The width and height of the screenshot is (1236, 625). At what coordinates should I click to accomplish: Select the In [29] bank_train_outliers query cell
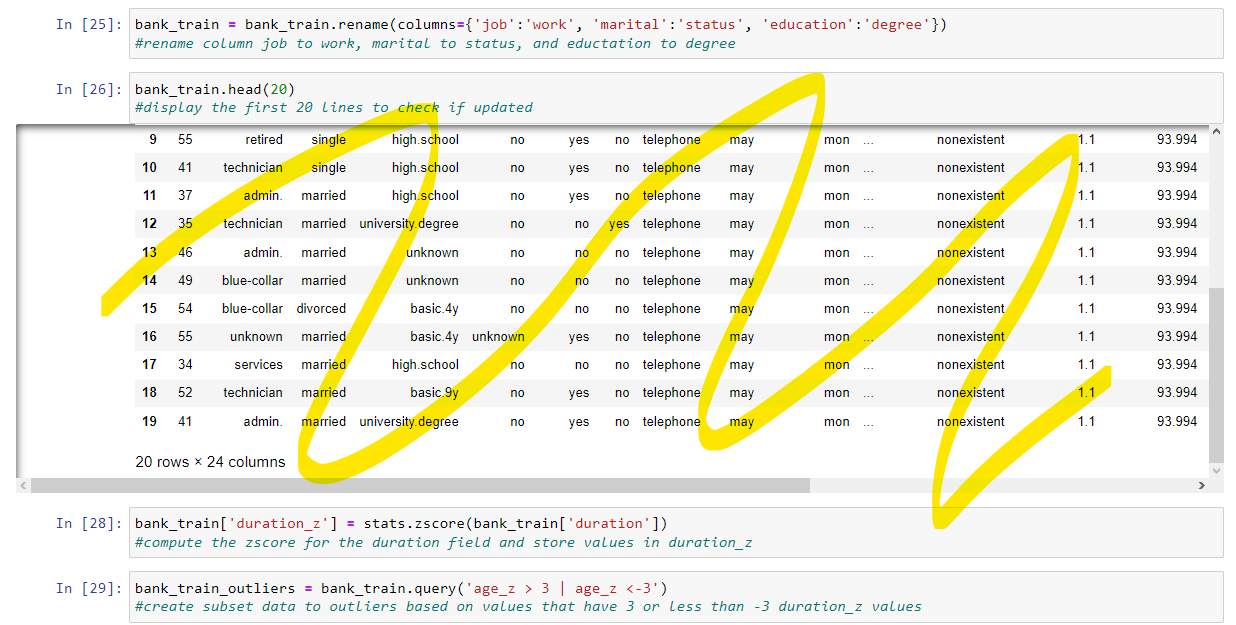point(676,596)
